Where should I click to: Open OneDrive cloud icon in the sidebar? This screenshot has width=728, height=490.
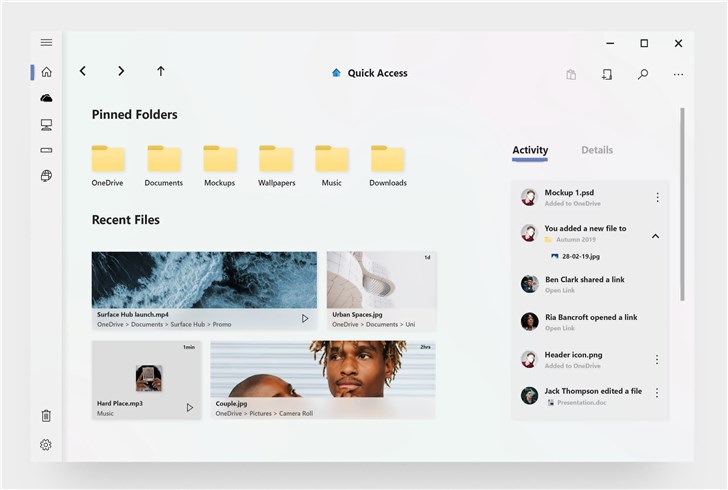tap(46, 98)
